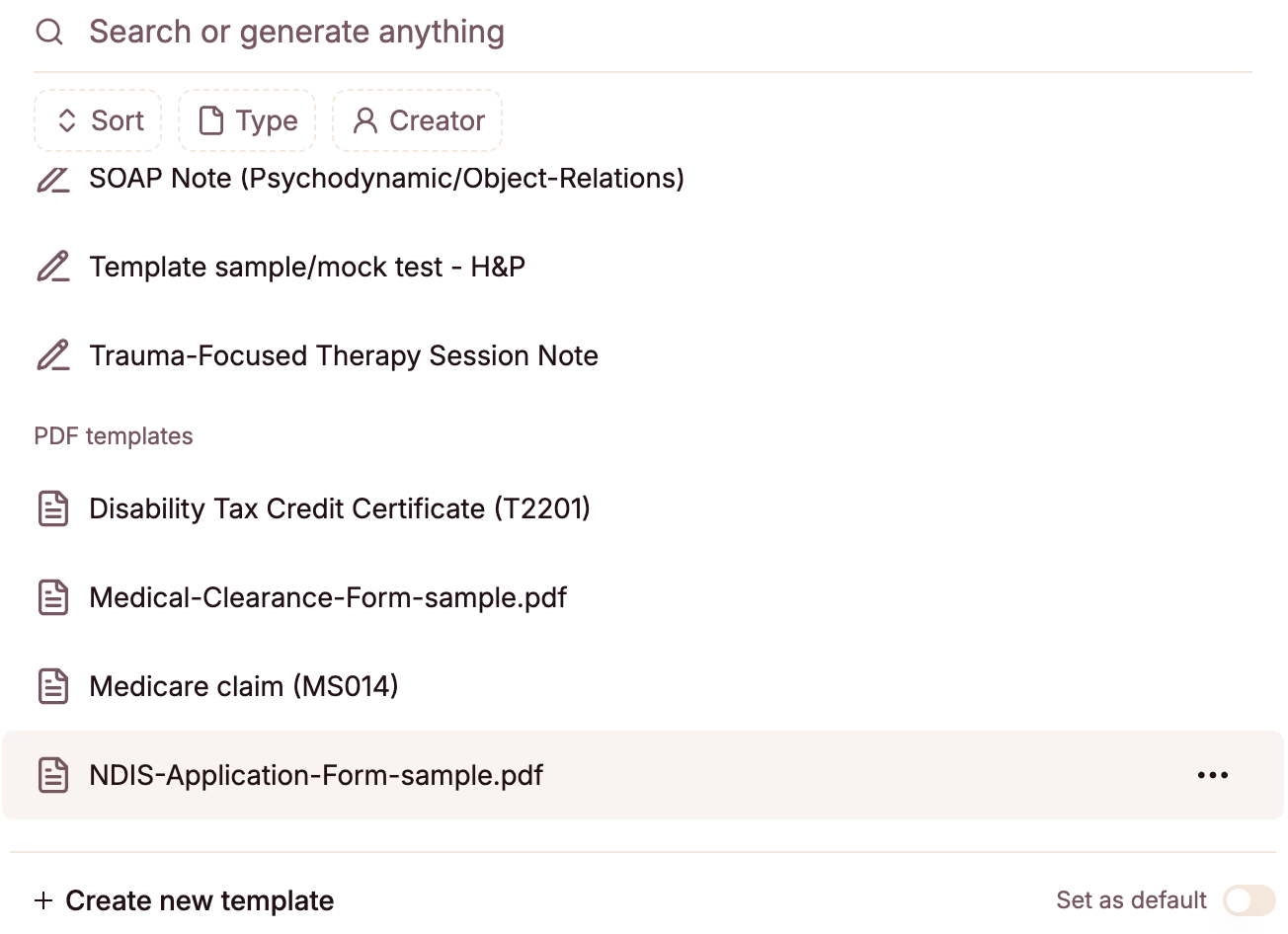The image size is (1288, 934).
Task: Open the Sort filter dropdown
Action: click(x=97, y=119)
